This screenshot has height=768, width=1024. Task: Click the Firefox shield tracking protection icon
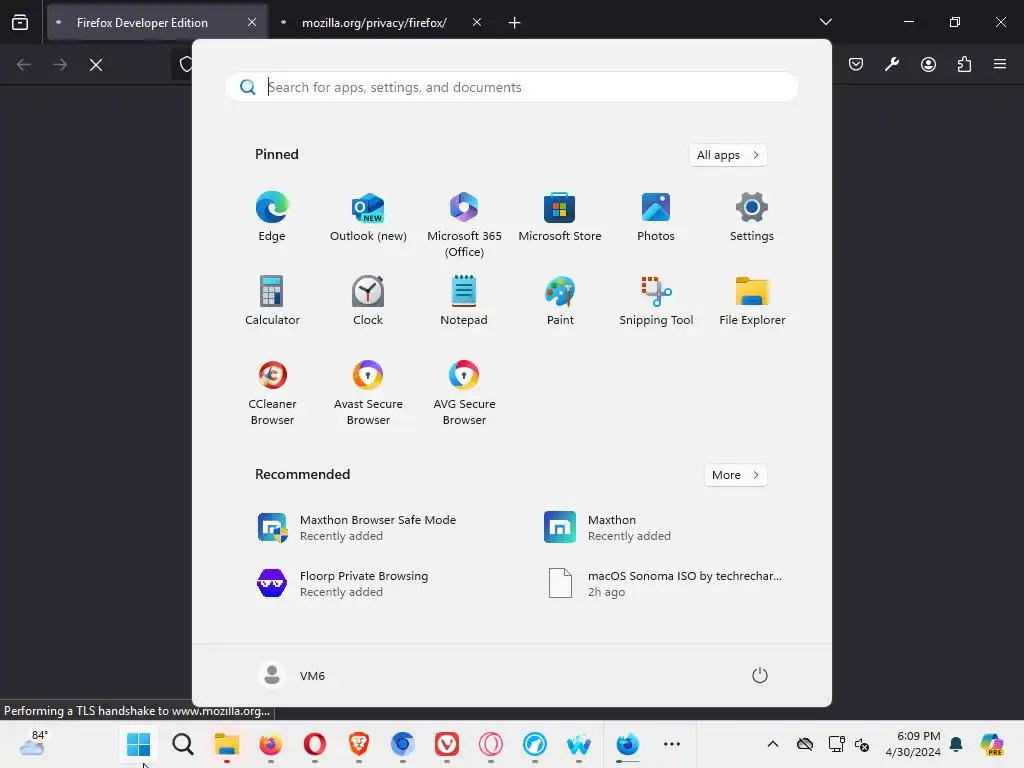(186, 64)
